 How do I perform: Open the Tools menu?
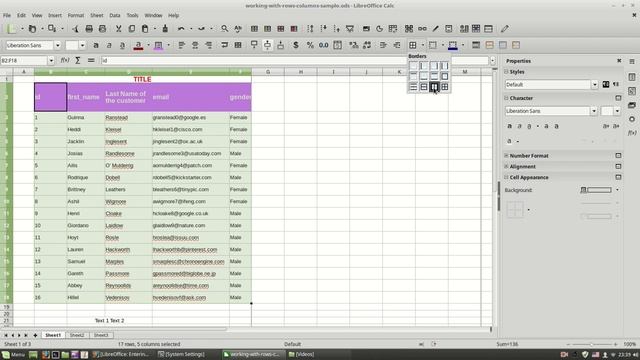[x=132, y=16]
